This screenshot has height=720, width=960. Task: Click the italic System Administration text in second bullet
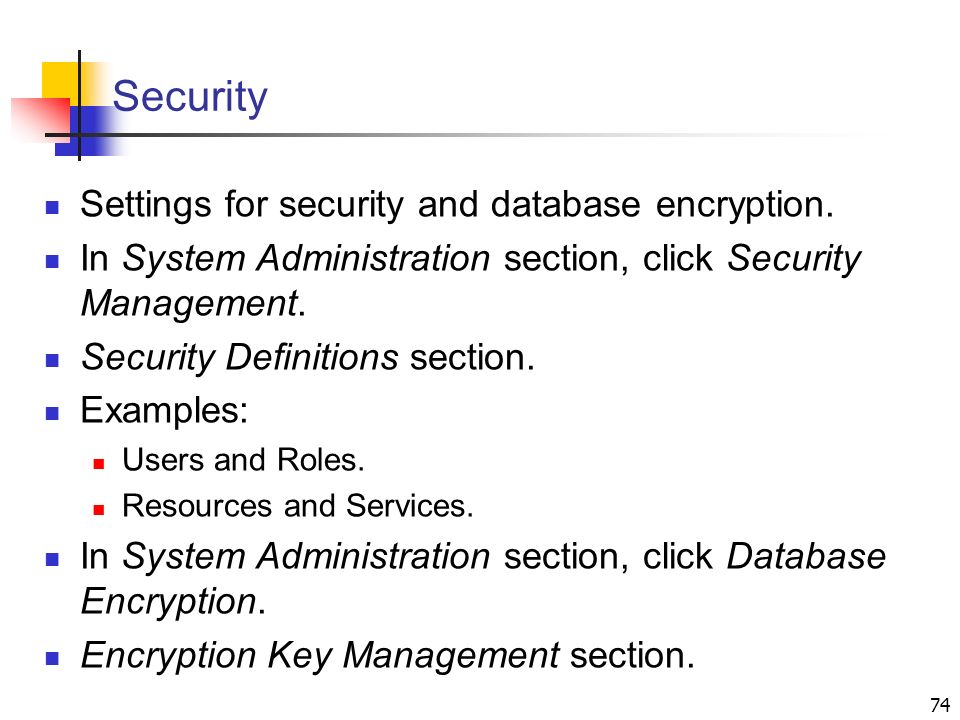(x=306, y=258)
